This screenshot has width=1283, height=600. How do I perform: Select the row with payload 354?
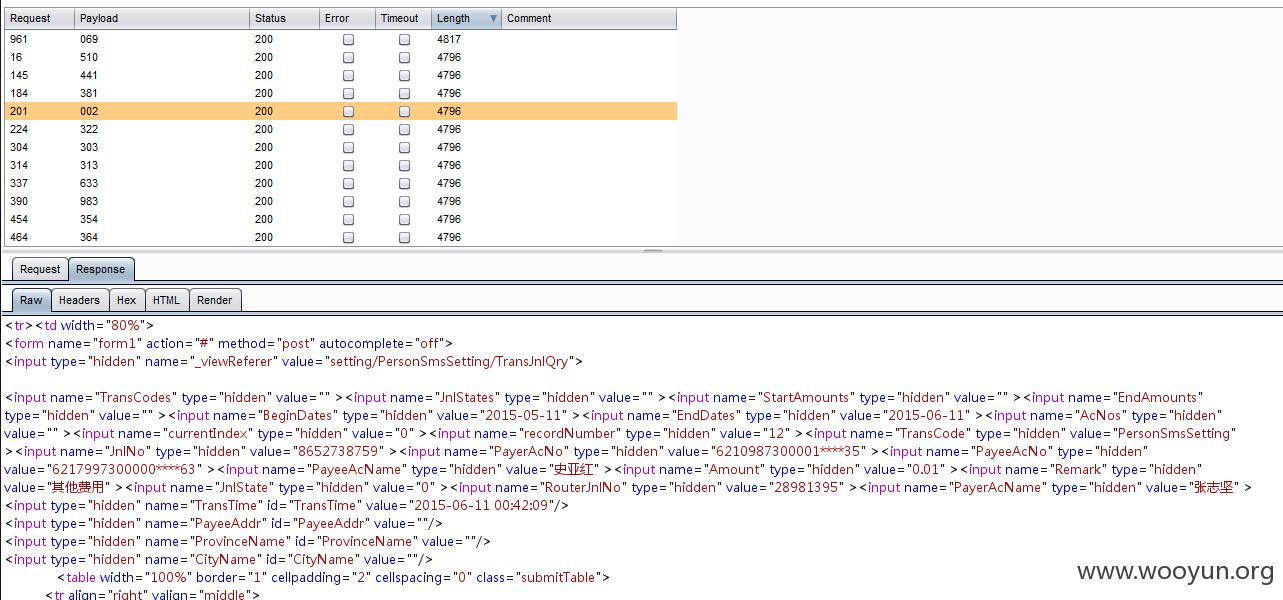(x=340, y=219)
